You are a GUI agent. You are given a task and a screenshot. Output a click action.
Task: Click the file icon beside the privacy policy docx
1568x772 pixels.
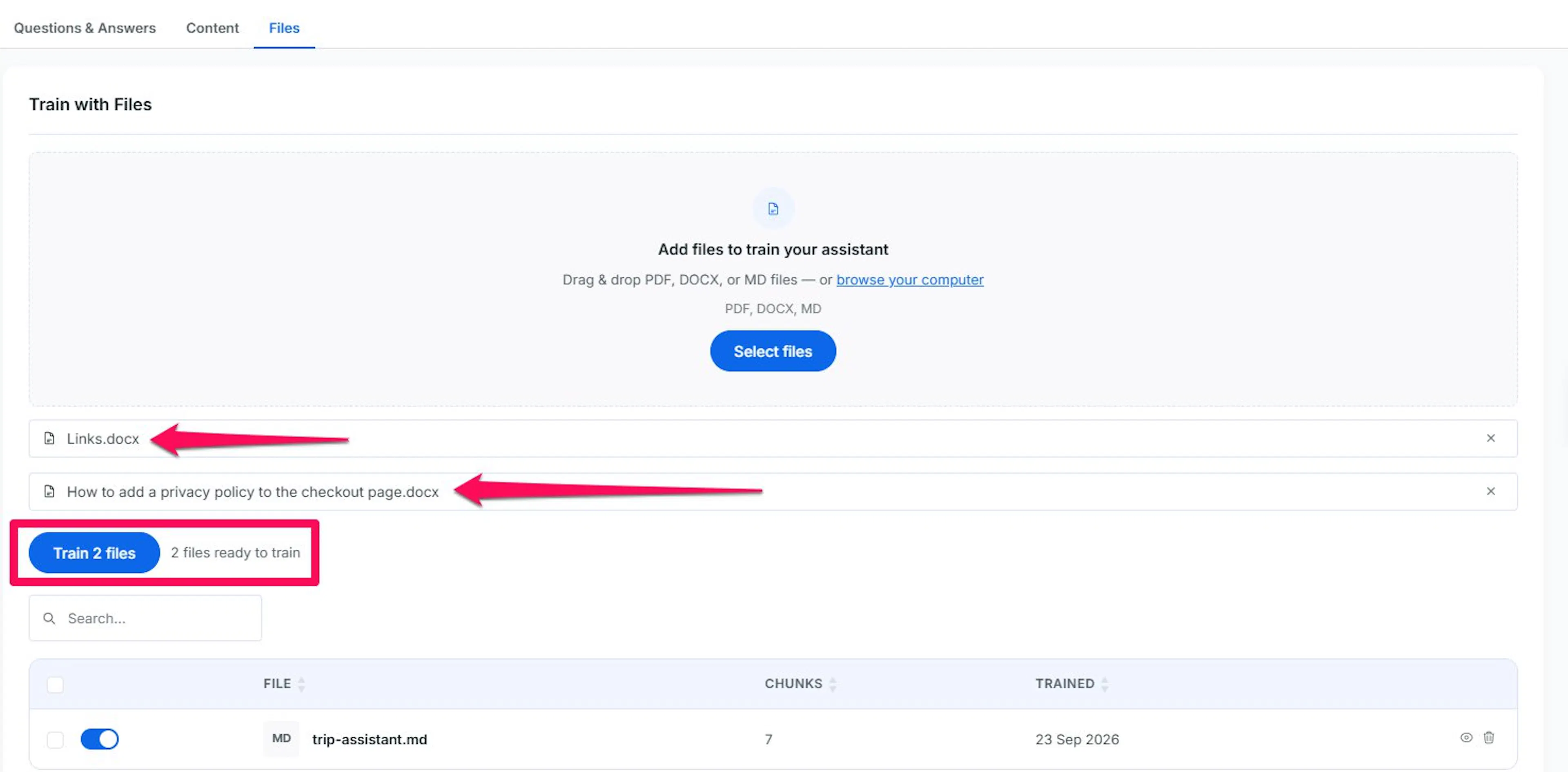(49, 491)
